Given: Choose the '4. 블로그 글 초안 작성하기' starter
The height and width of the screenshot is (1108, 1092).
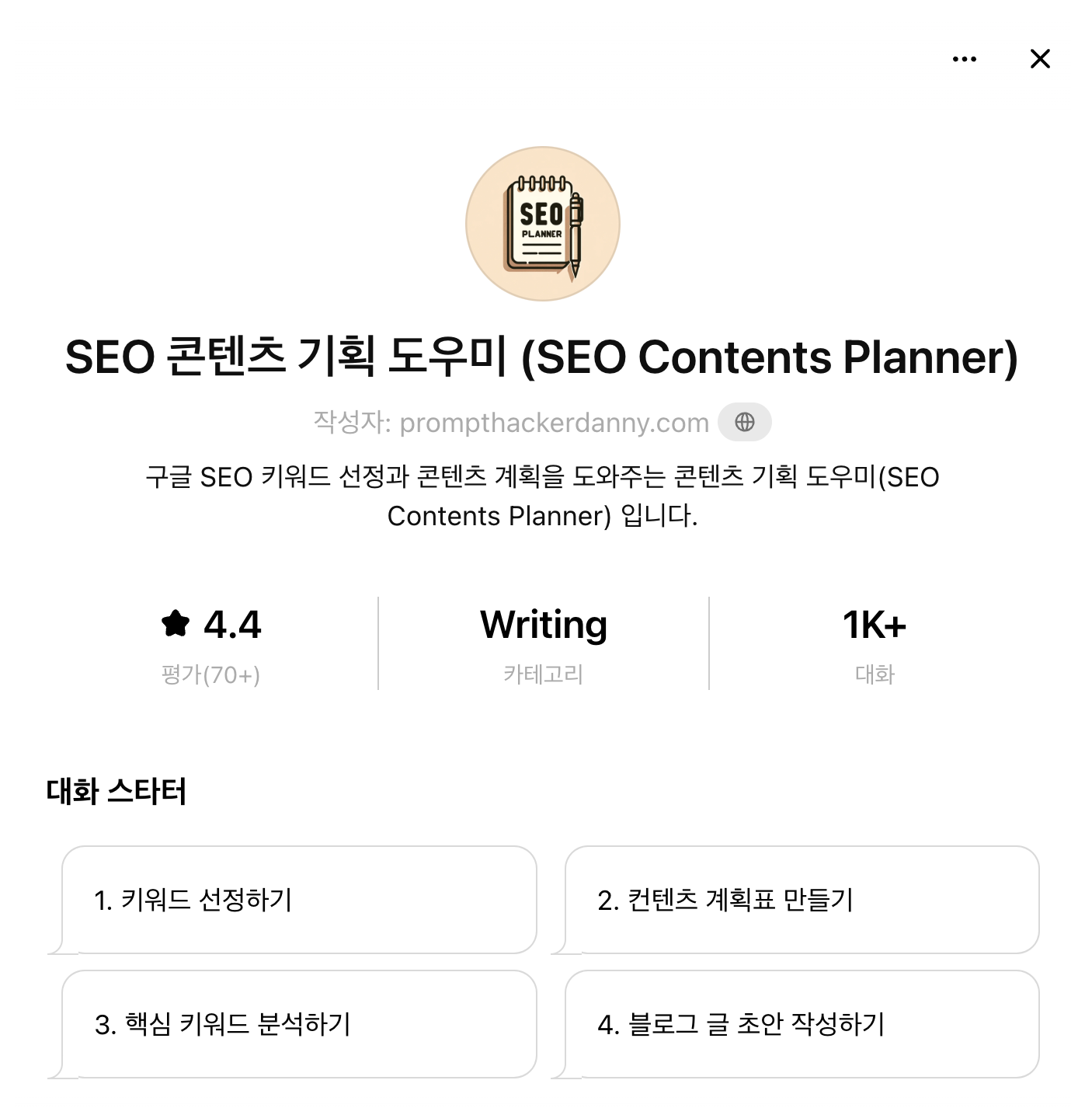Looking at the screenshot, I should pyautogui.click(x=800, y=1024).
